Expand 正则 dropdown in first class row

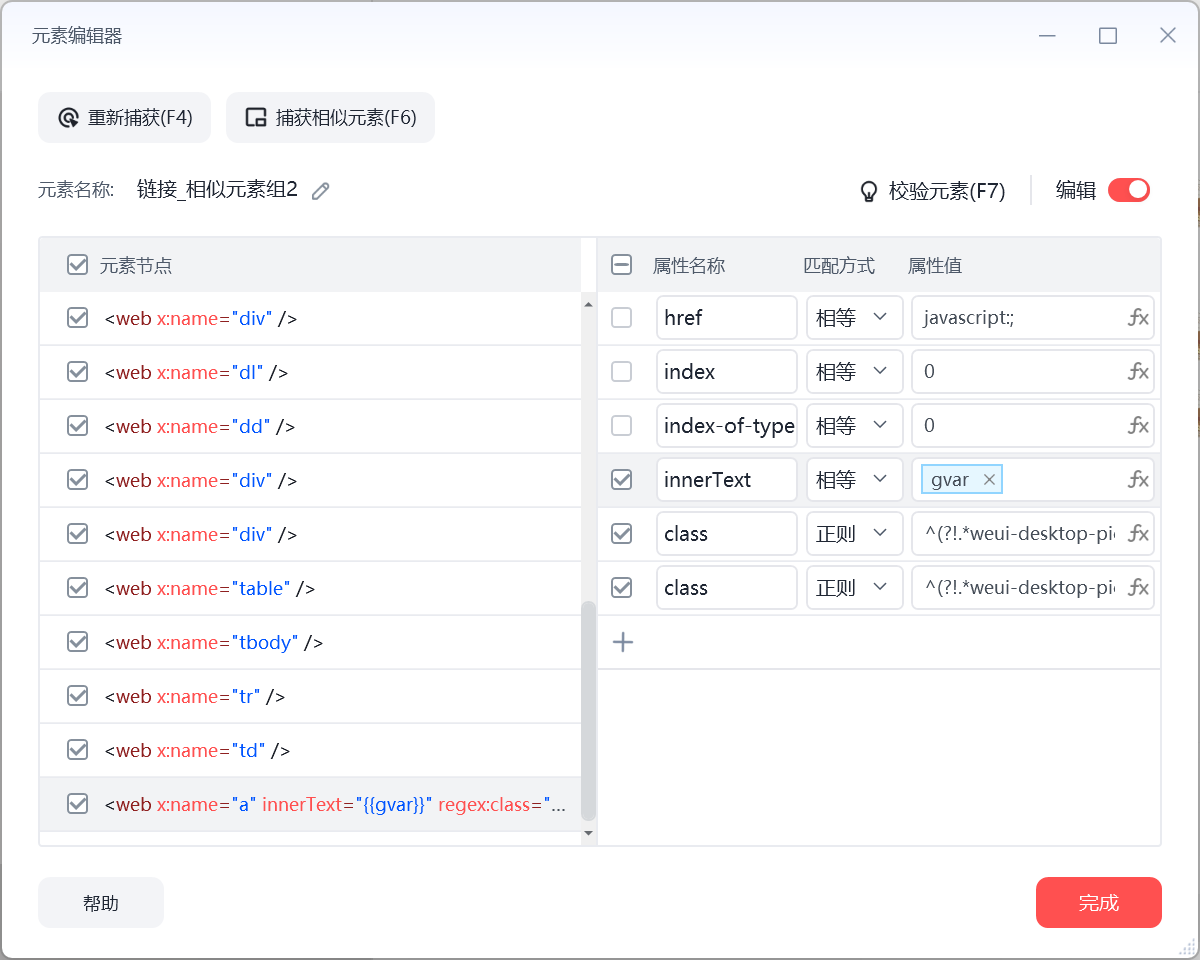pyautogui.click(x=853, y=534)
